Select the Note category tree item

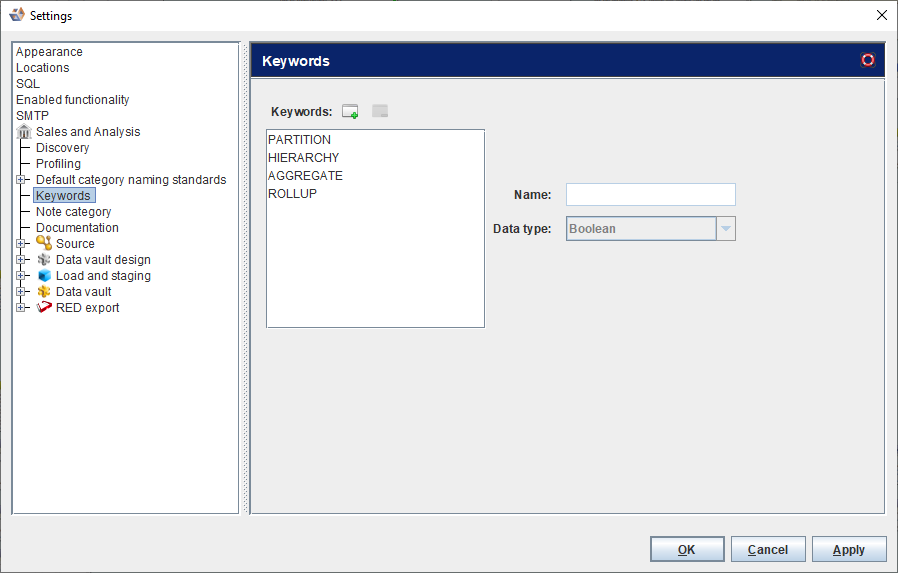[x=73, y=212]
